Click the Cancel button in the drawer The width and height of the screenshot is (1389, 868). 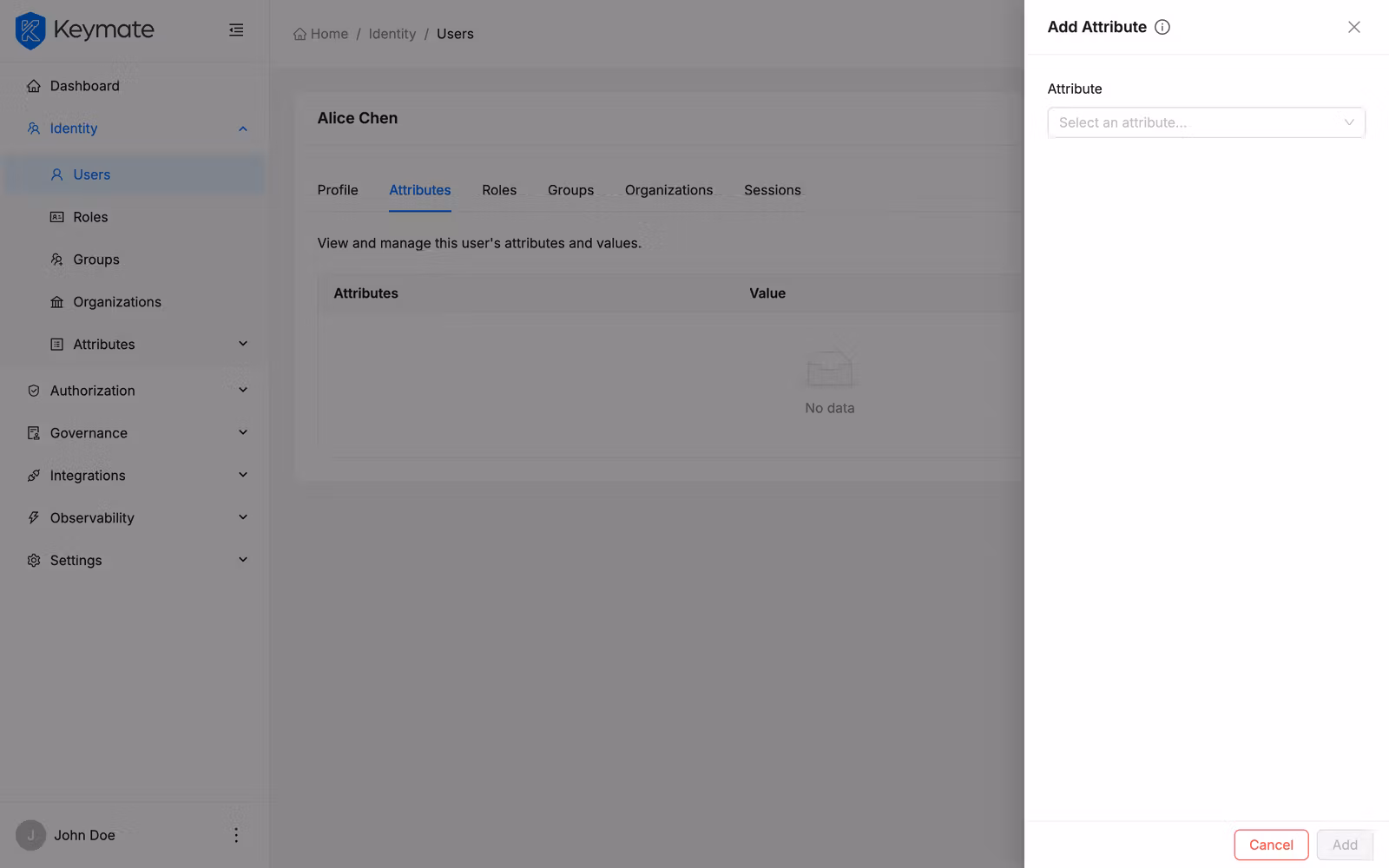(x=1271, y=844)
